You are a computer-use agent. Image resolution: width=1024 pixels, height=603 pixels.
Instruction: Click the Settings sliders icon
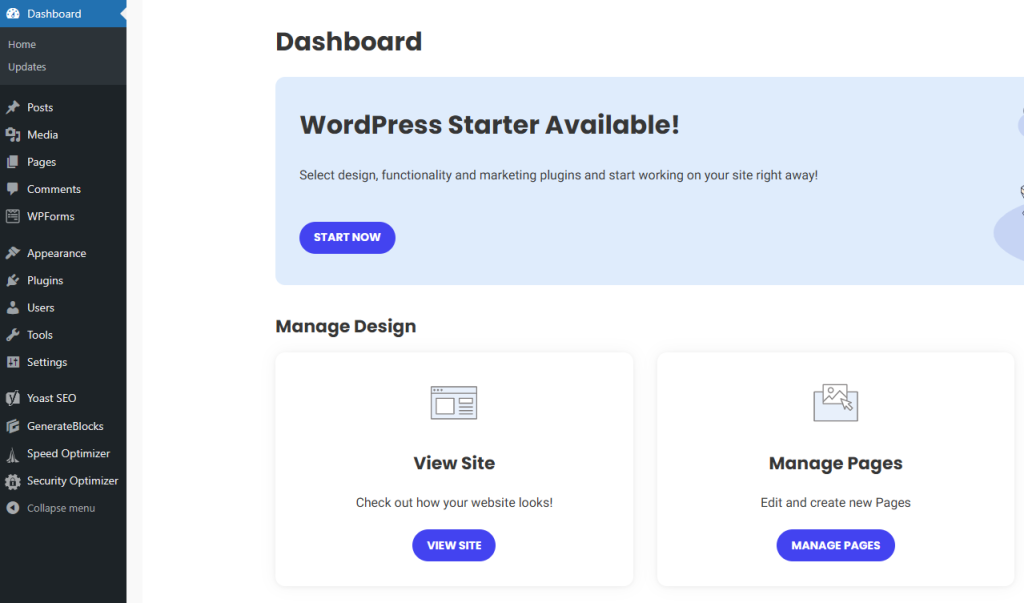pos(12,362)
